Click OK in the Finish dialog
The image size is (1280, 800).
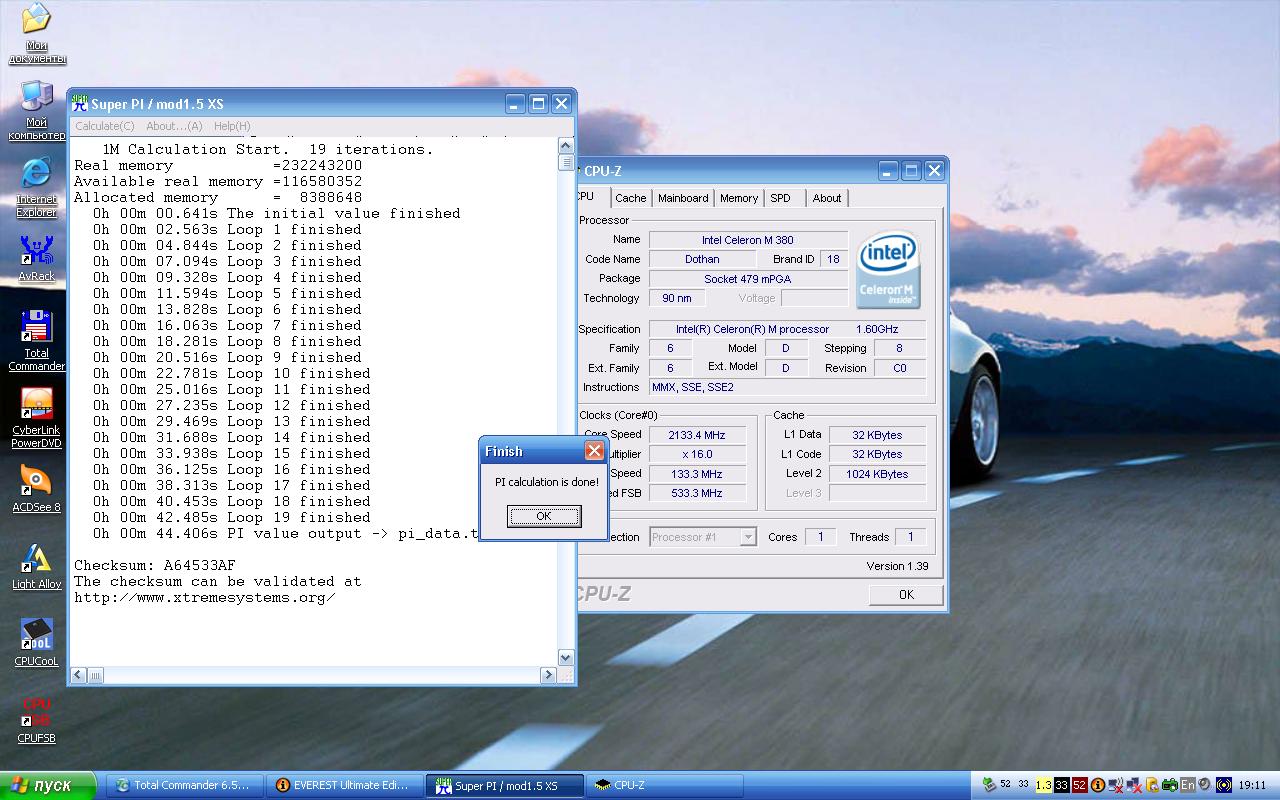tap(544, 516)
